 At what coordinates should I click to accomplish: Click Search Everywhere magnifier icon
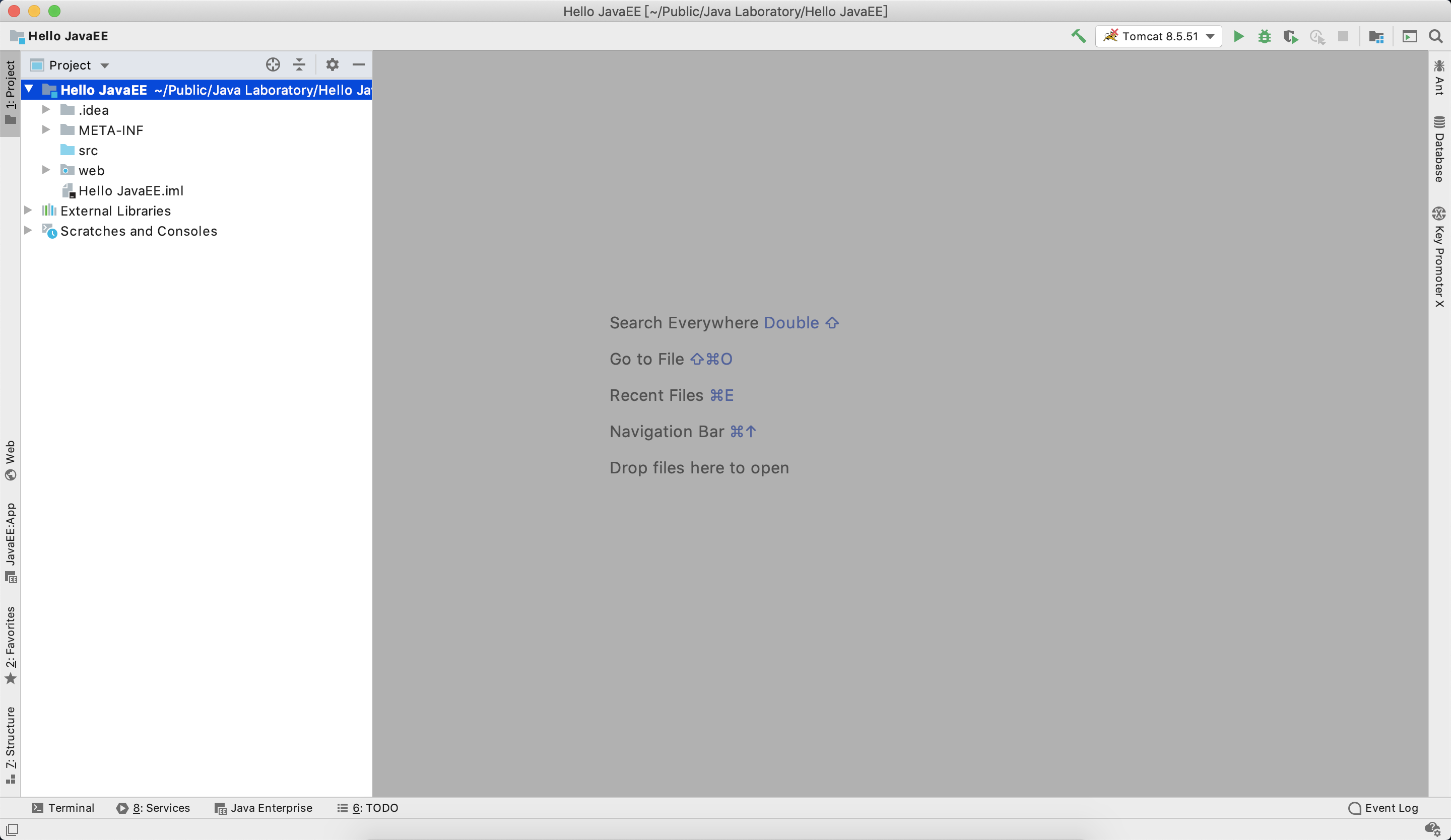[x=1435, y=36]
